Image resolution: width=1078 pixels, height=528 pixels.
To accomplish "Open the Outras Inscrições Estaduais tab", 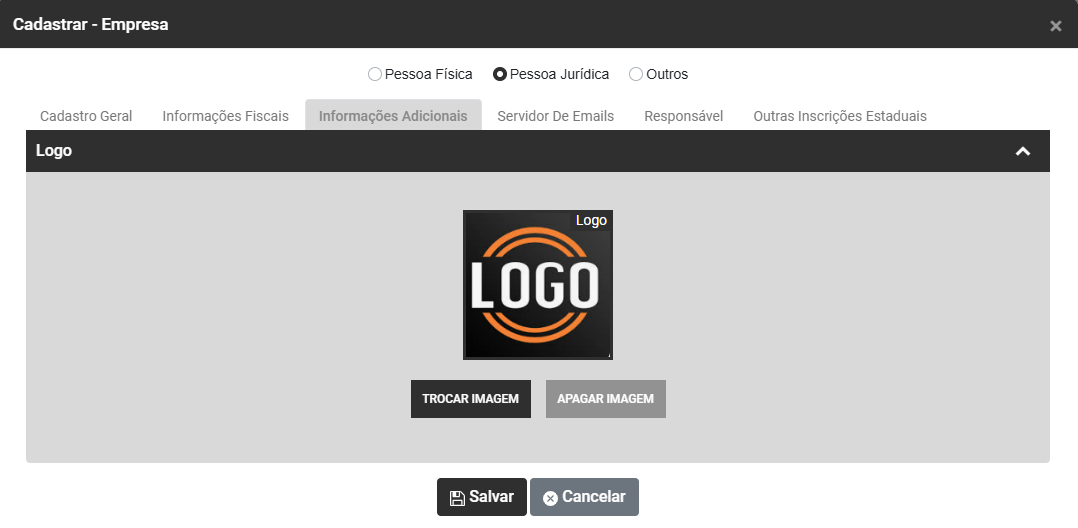I will (840, 116).
